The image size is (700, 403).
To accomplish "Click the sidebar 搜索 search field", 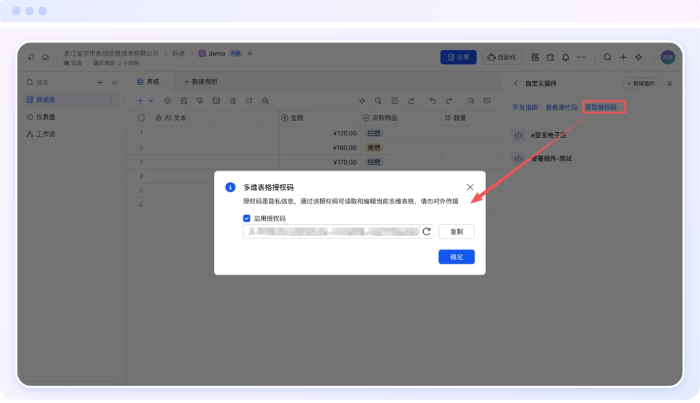I will tap(58, 83).
